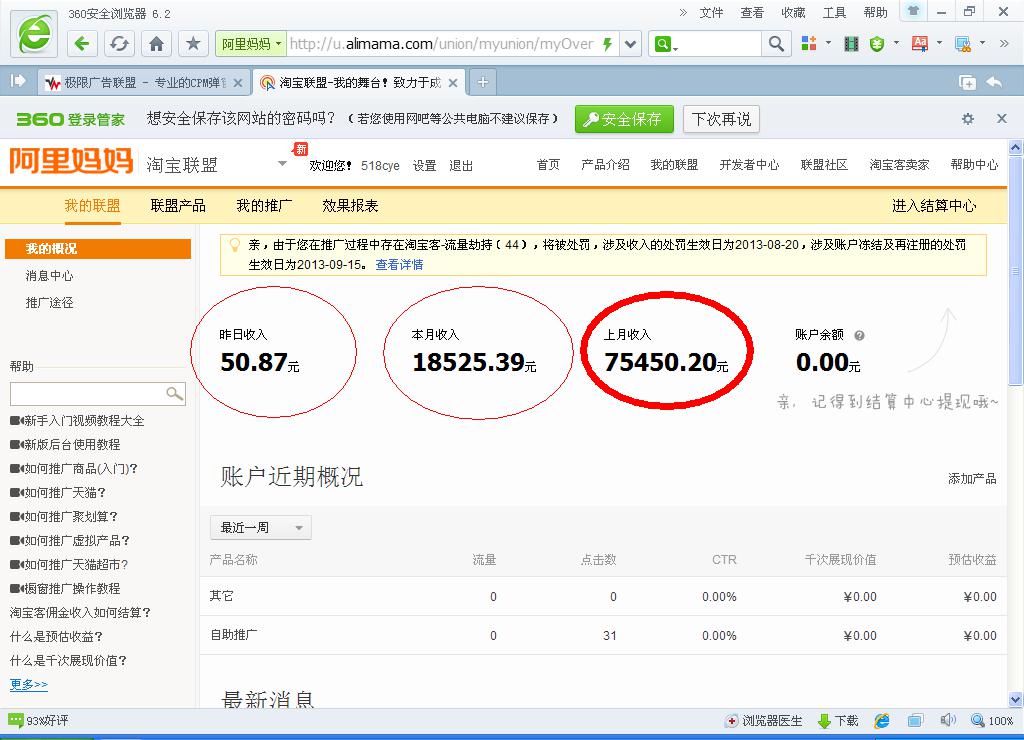Go to the browser home page icon
Viewport: 1024px width, 740px height.
pos(156,44)
